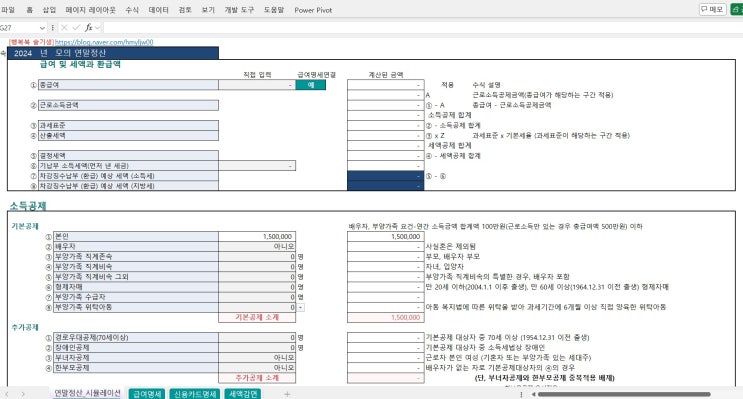Select the 형제자매 count cell
Screen dimensions: 743x399
(257, 287)
